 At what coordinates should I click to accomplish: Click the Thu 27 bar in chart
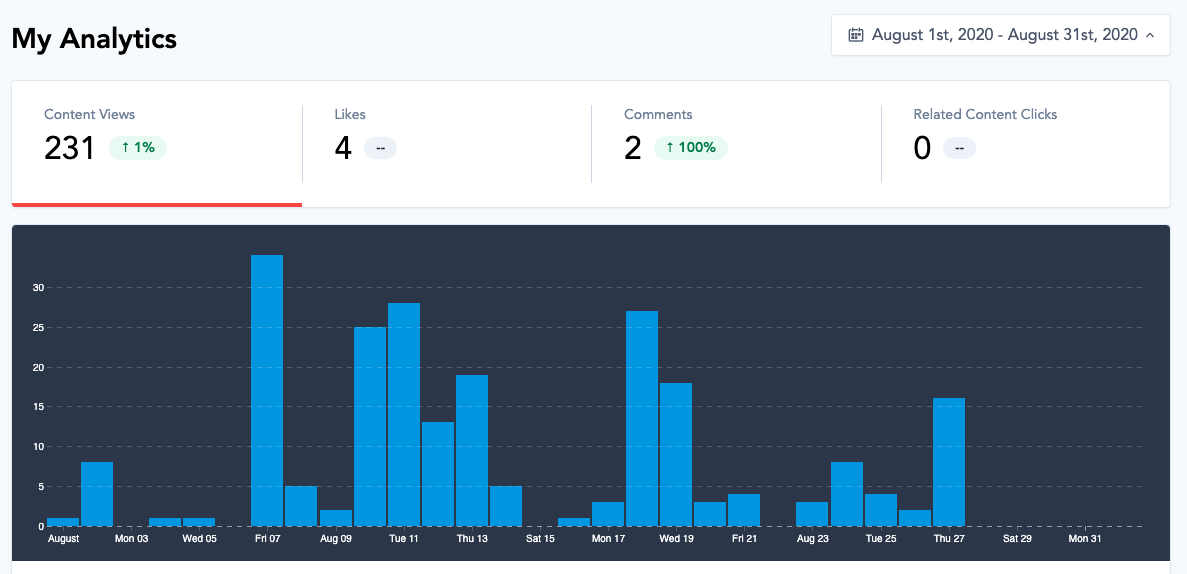click(949, 462)
